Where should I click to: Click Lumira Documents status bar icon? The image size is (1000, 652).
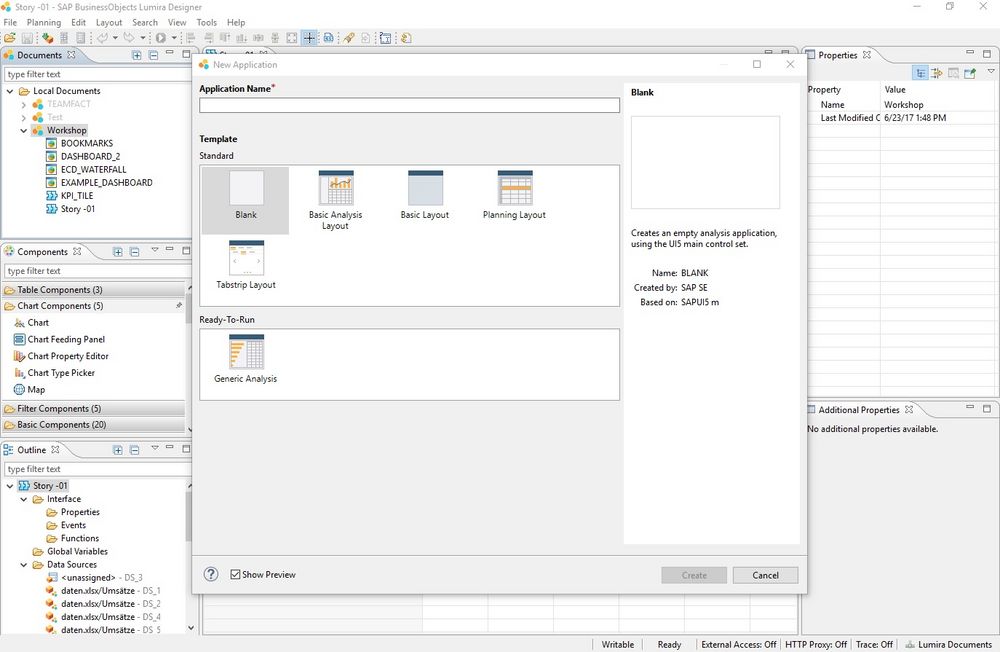click(910, 644)
